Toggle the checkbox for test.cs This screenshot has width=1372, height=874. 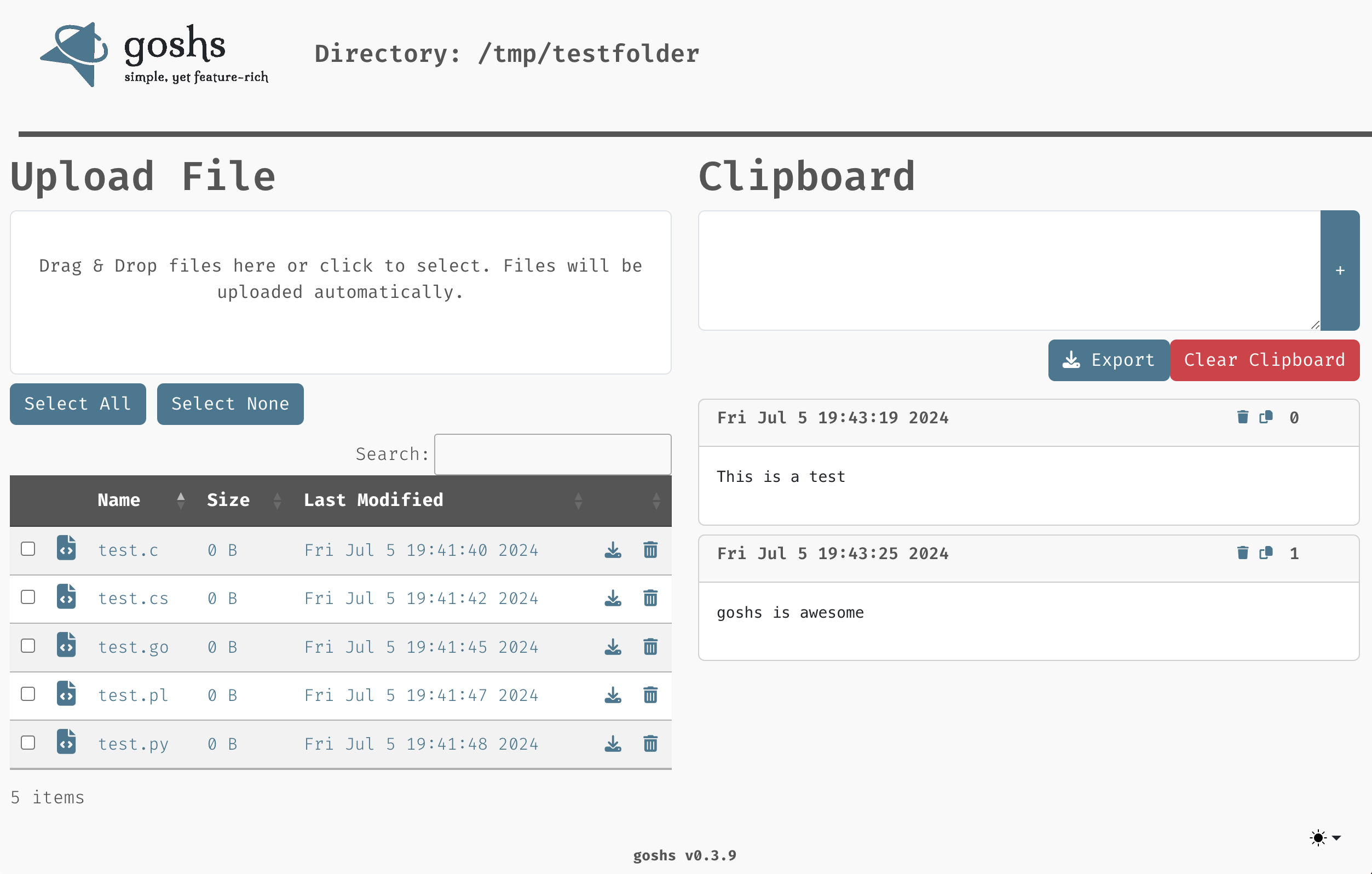(x=28, y=597)
